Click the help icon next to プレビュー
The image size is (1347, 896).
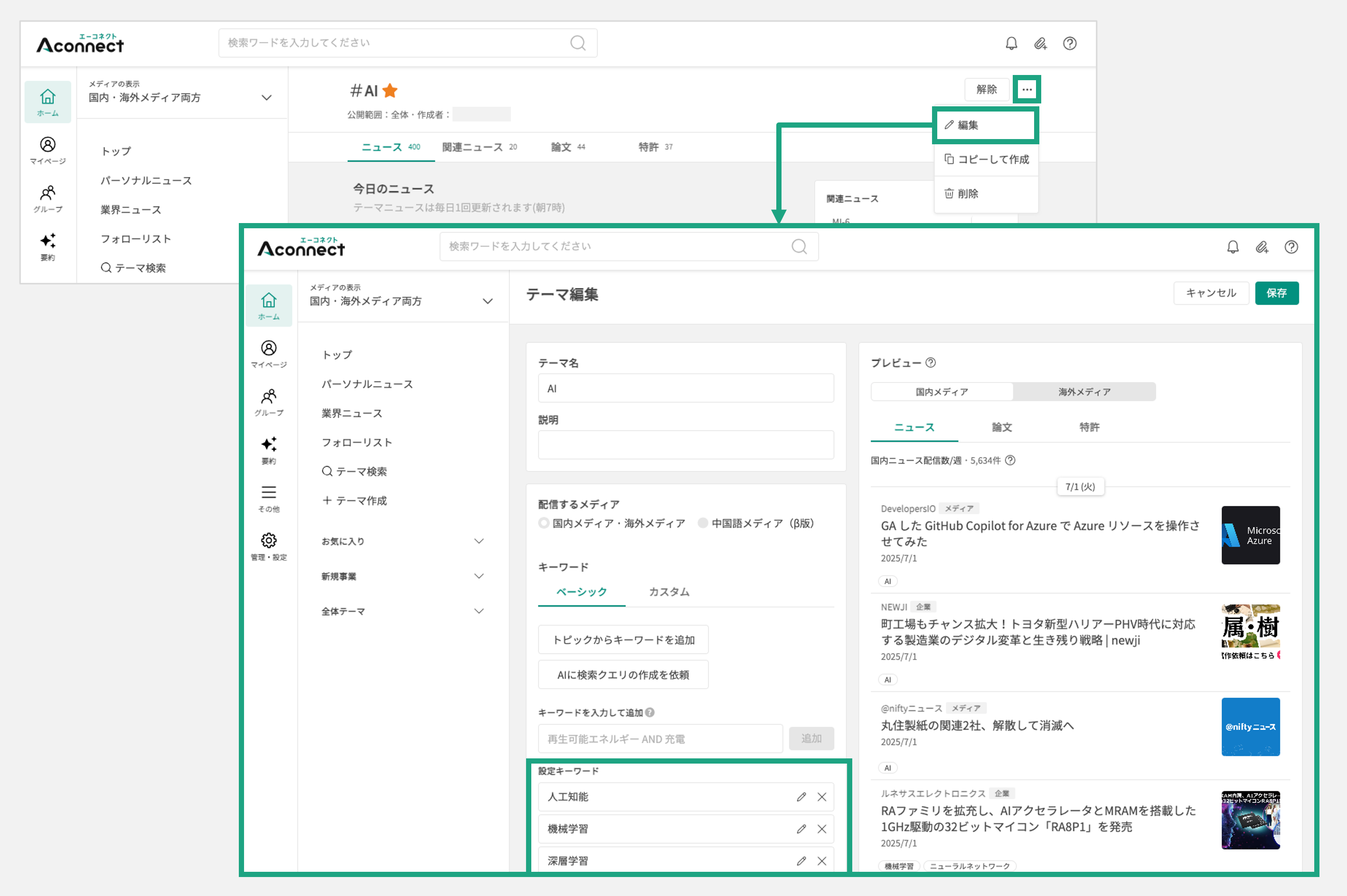click(930, 362)
